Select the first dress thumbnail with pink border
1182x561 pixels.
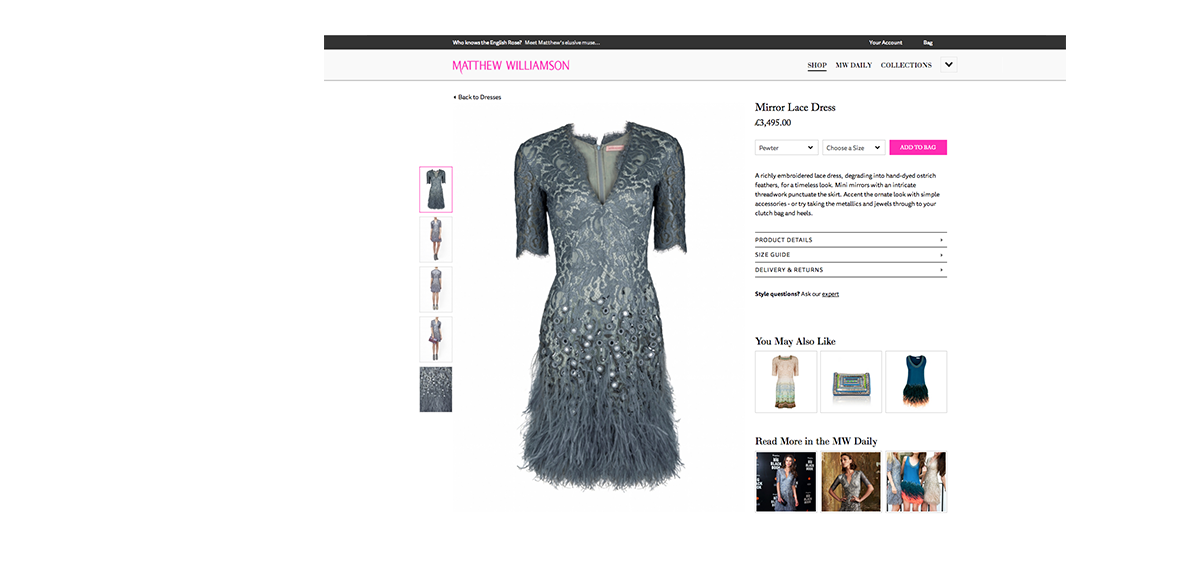436,189
